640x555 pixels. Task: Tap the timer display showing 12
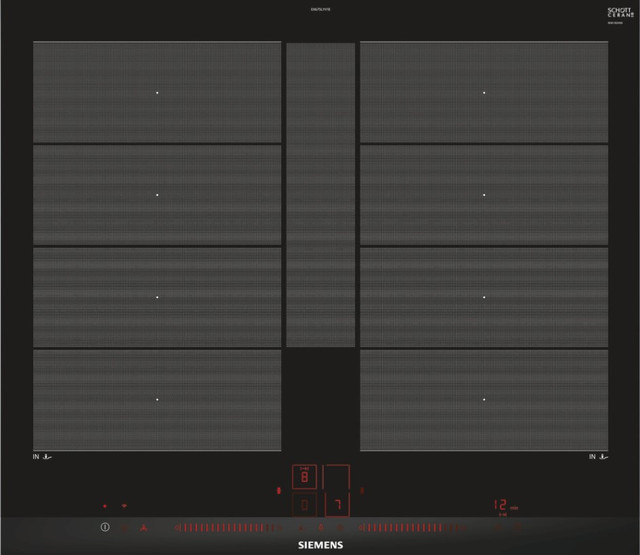(503, 506)
